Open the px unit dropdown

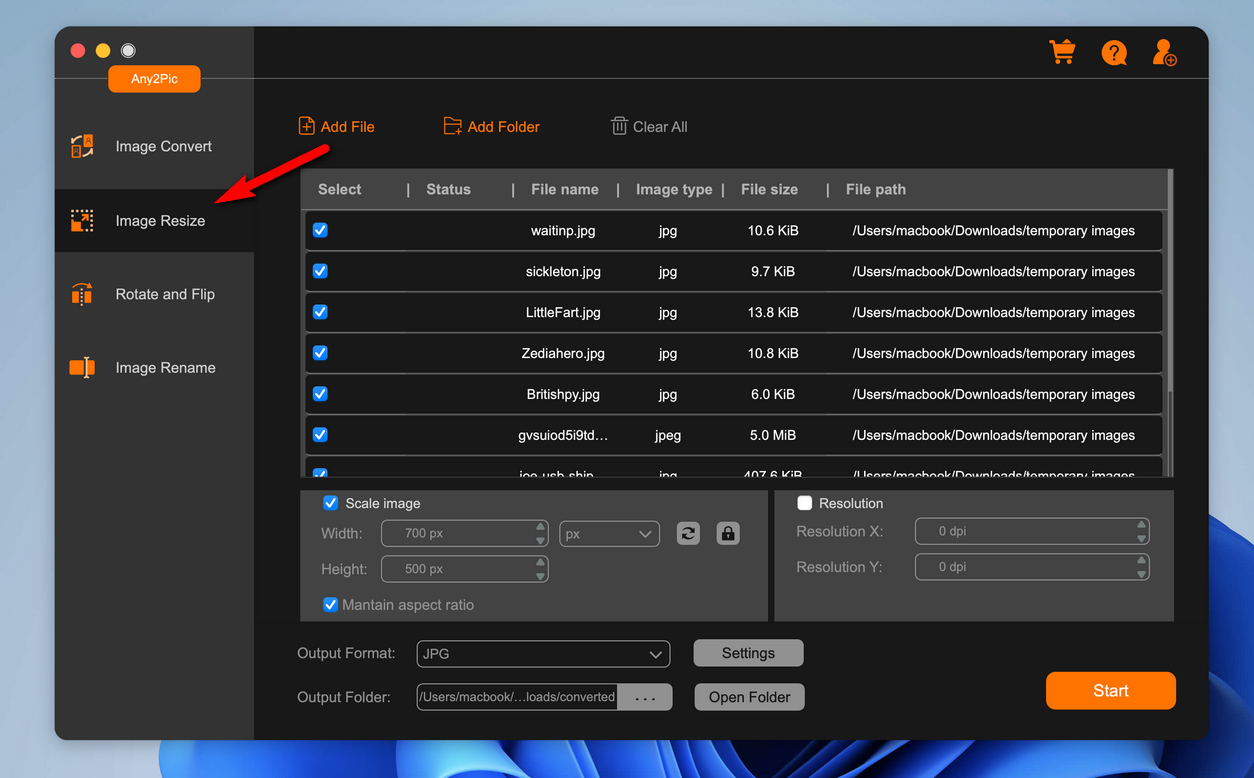point(609,533)
